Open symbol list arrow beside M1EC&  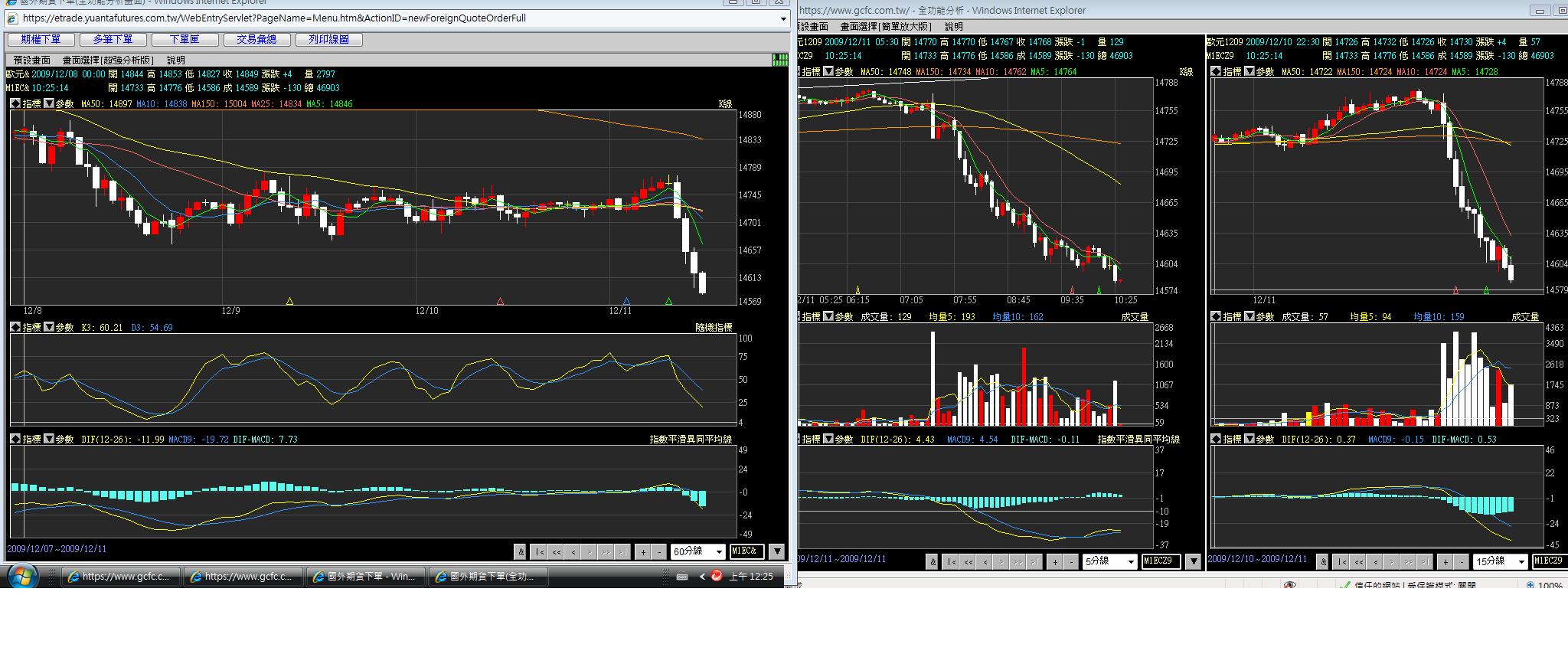777,551
